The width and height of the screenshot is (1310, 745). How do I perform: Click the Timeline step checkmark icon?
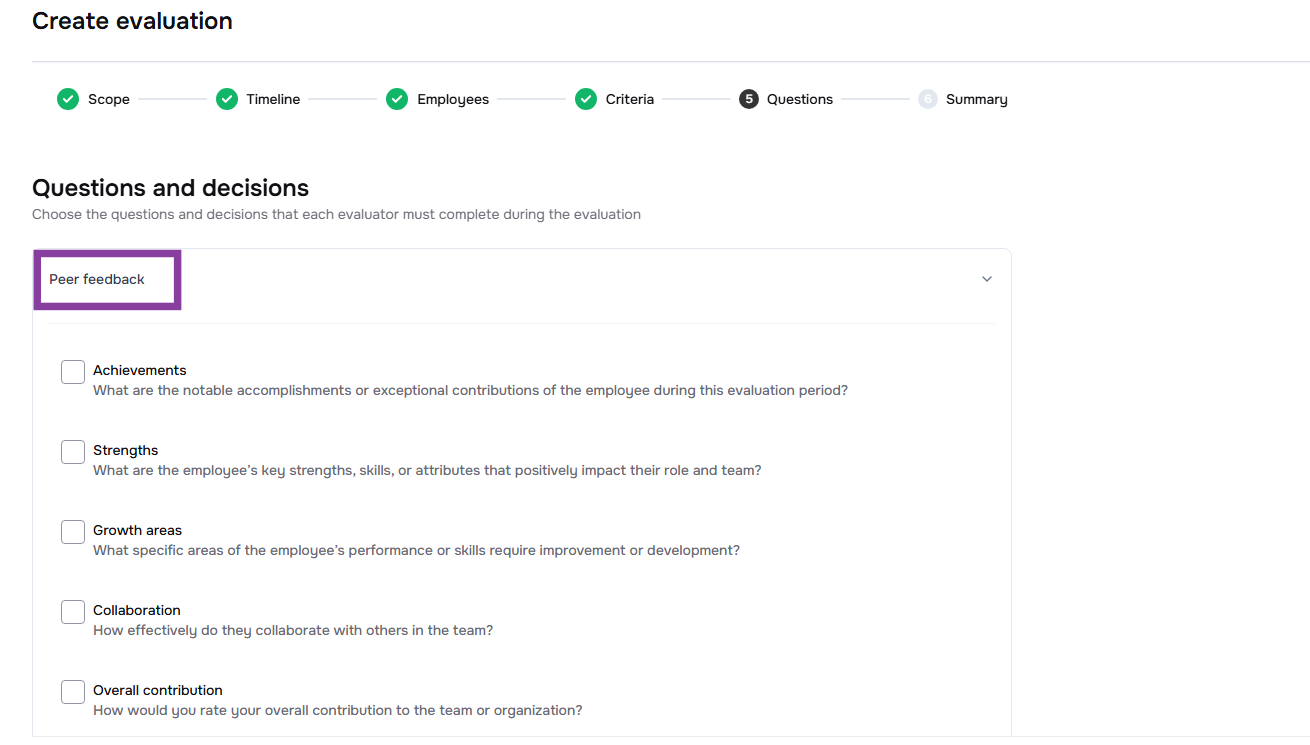click(x=227, y=99)
